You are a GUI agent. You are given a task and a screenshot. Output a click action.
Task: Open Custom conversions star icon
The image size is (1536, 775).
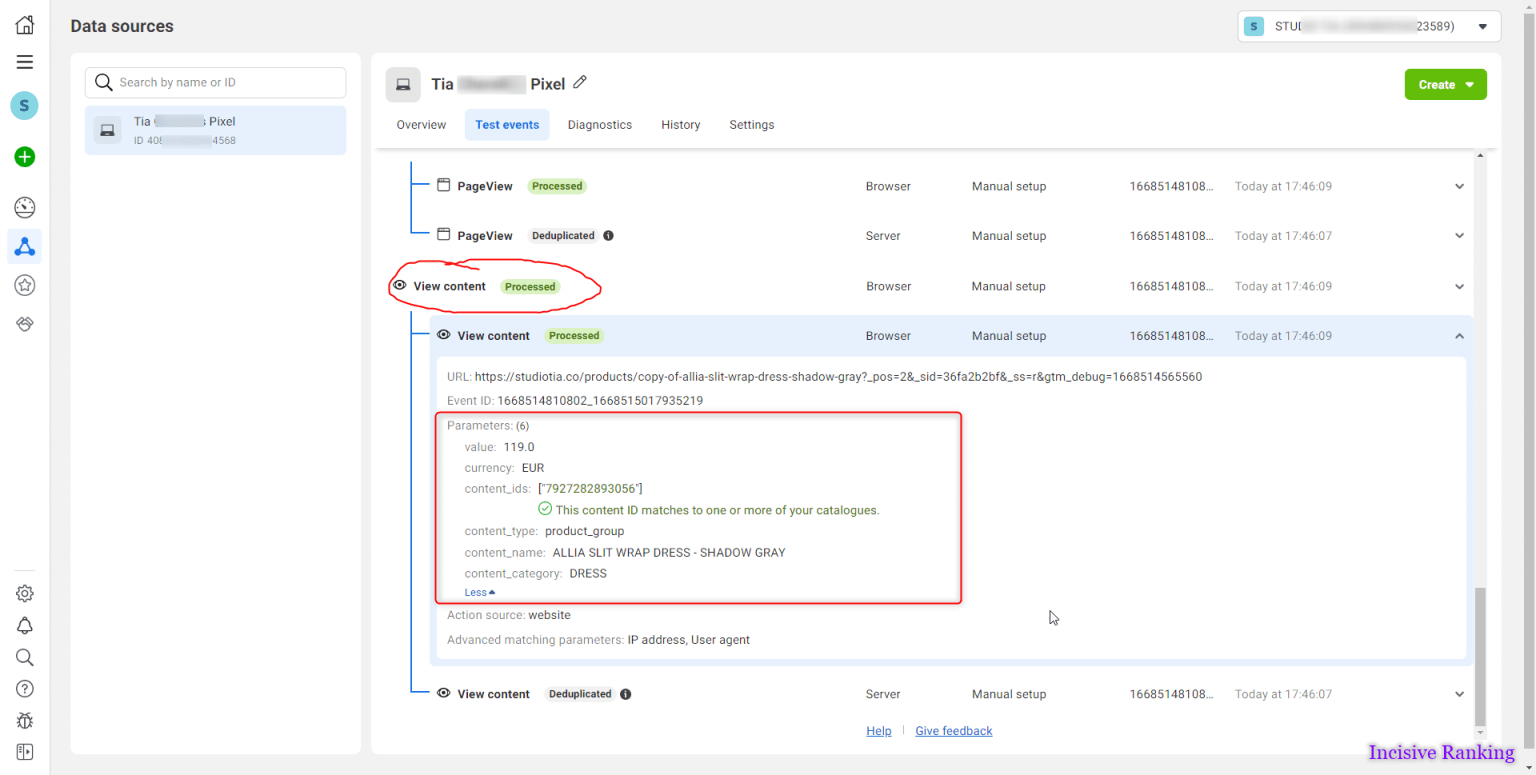pos(25,286)
